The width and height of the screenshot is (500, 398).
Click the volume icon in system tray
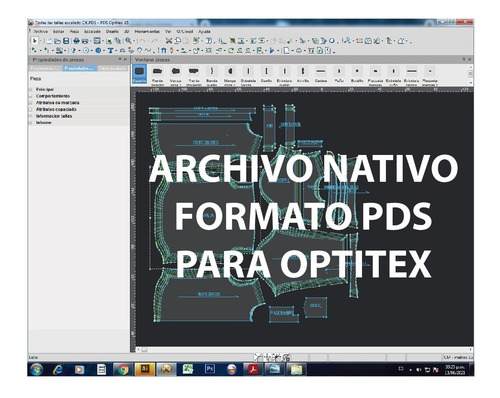(419, 370)
